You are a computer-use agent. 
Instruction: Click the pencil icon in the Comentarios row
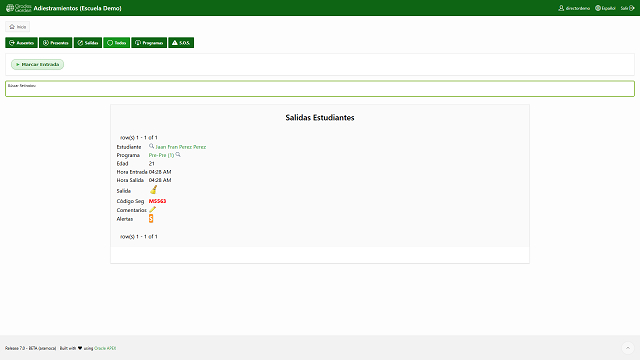click(153, 209)
